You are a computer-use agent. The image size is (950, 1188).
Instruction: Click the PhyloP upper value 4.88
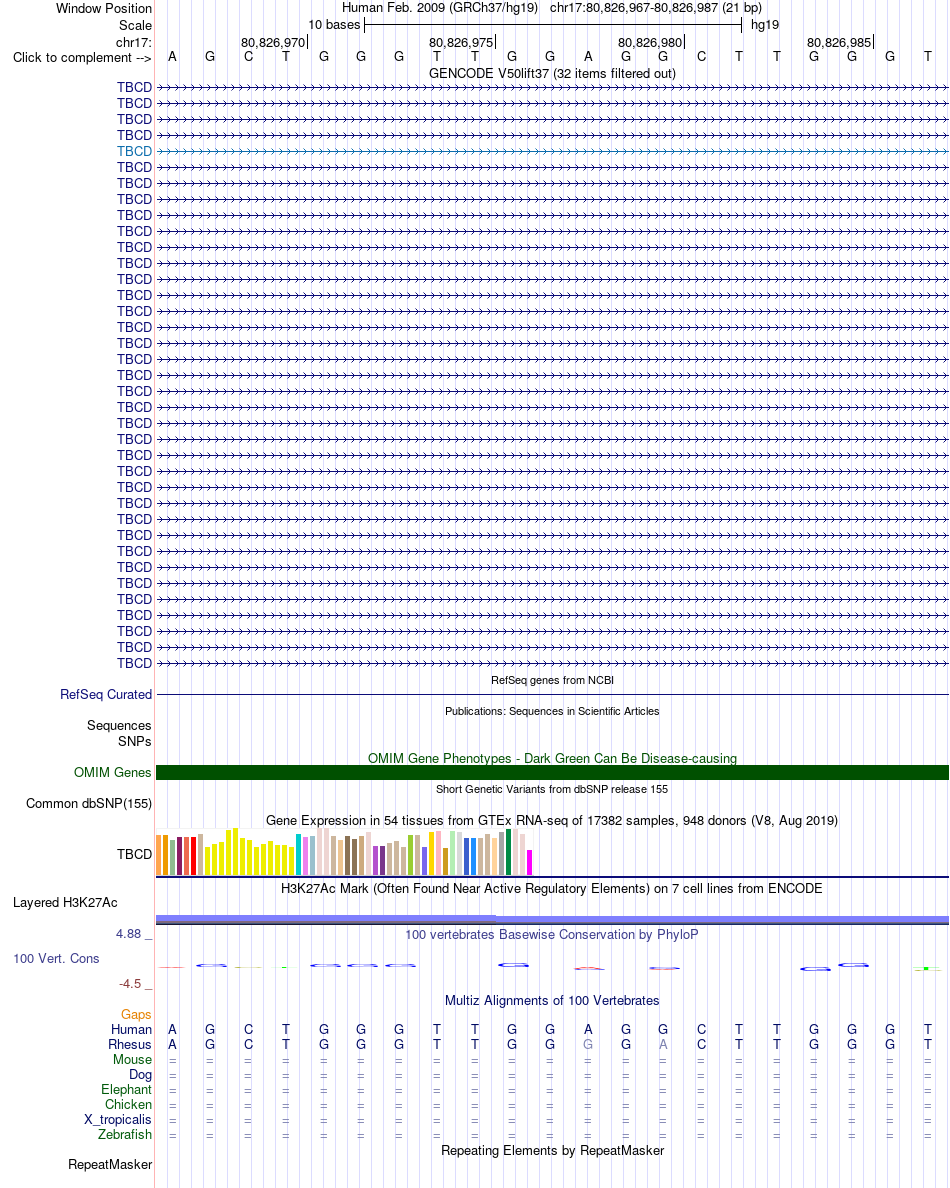[129, 933]
